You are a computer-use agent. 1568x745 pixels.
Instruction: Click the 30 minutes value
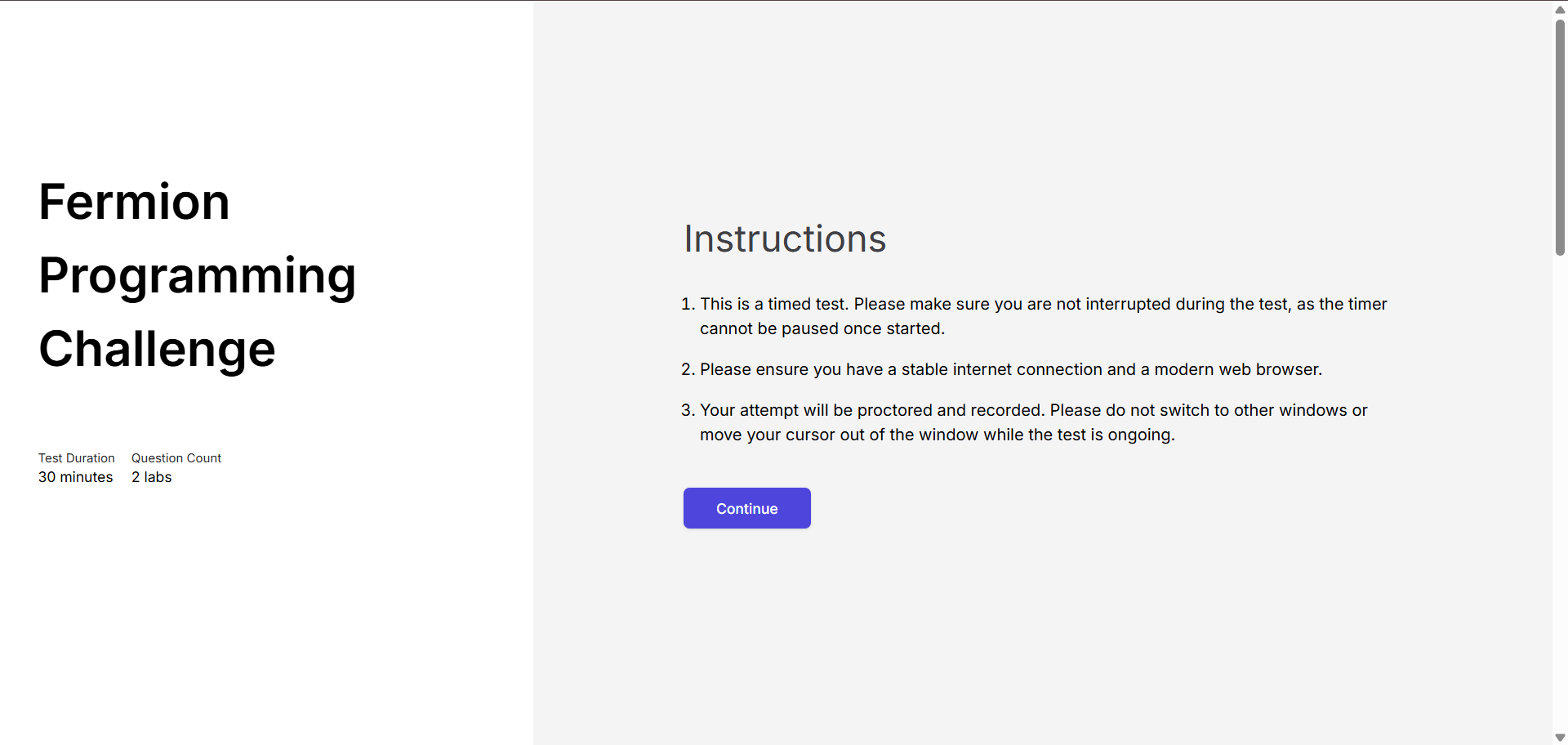click(x=75, y=477)
